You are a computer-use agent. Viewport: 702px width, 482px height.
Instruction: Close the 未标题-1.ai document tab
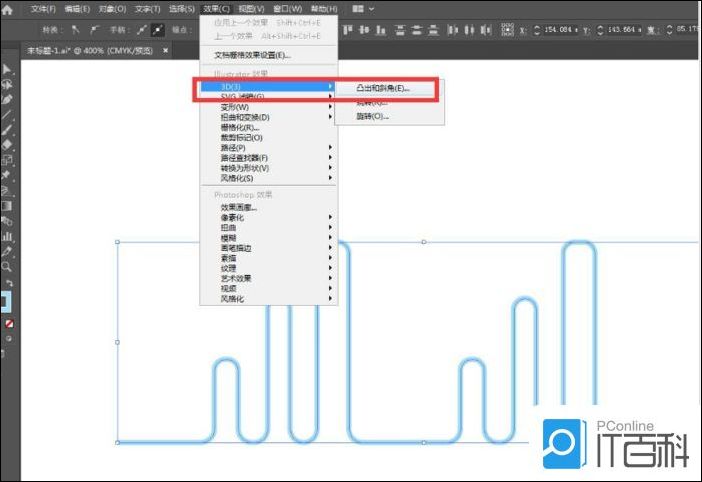[165, 51]
